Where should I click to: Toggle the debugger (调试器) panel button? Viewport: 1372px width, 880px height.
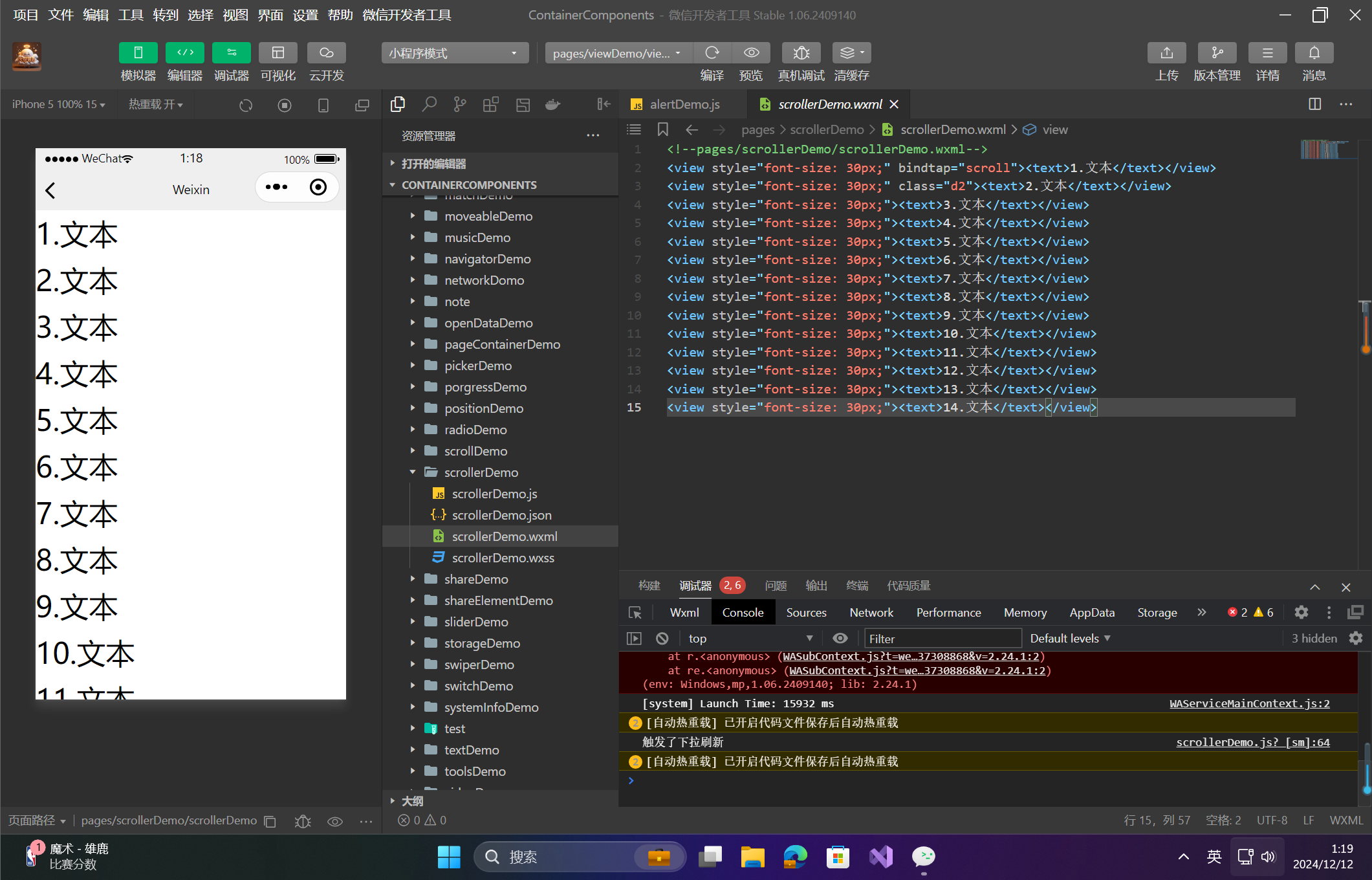point(231,53)
